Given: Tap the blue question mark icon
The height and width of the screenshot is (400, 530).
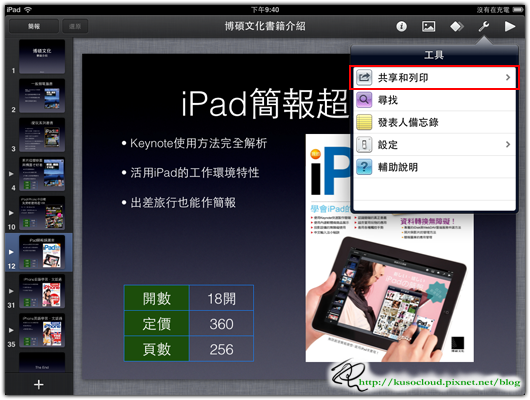Looking at the screenshot, I should 364,167.
